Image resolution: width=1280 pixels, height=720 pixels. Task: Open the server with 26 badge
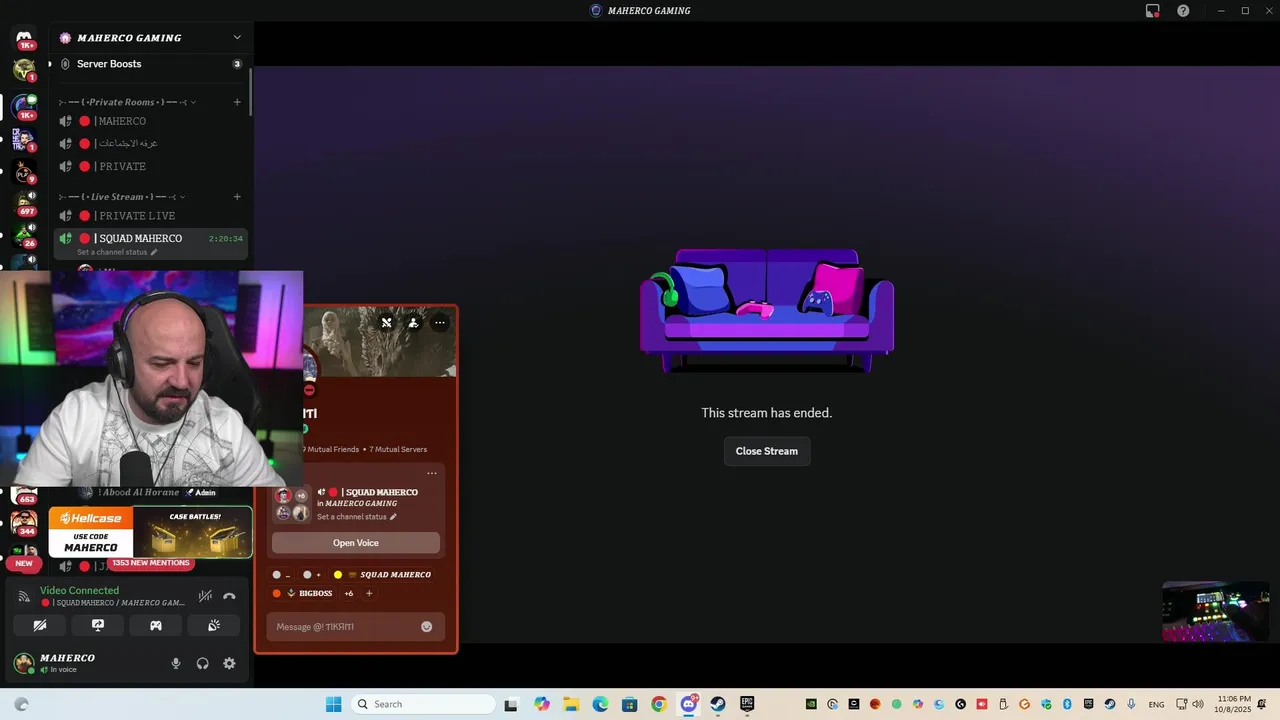coord(24,235)
